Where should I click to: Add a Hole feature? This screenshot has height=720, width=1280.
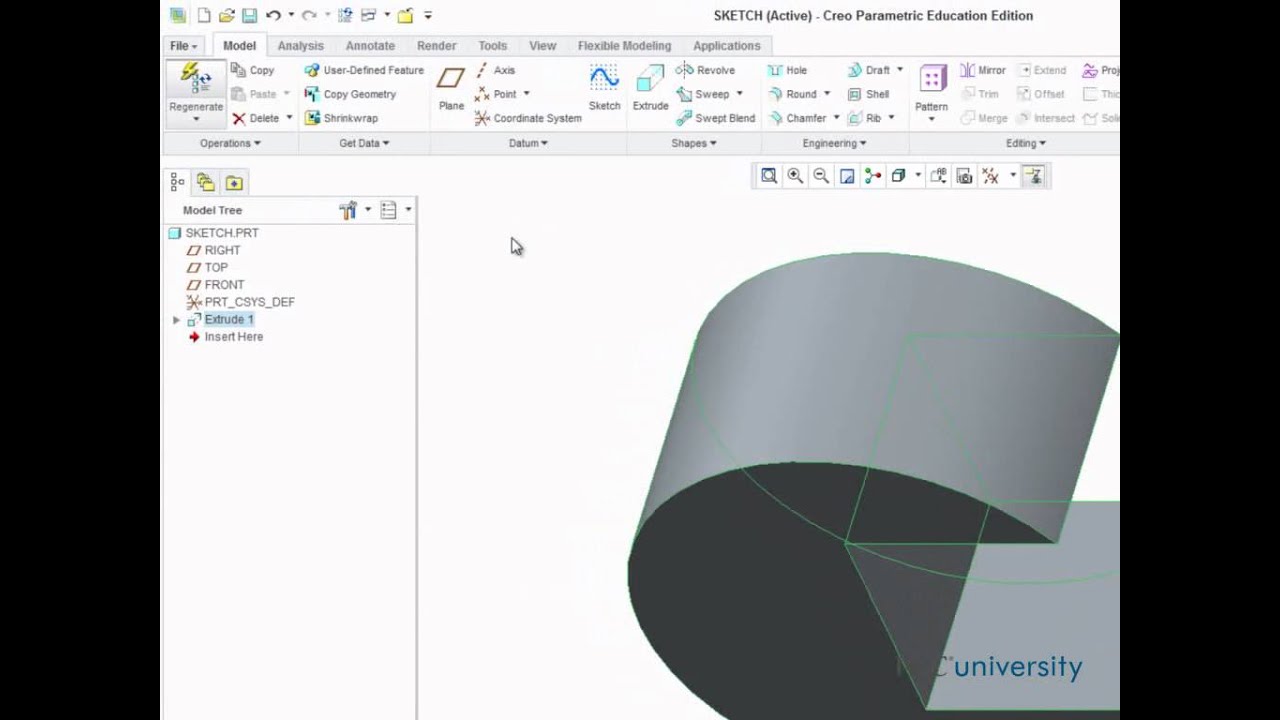coord(787,70)
